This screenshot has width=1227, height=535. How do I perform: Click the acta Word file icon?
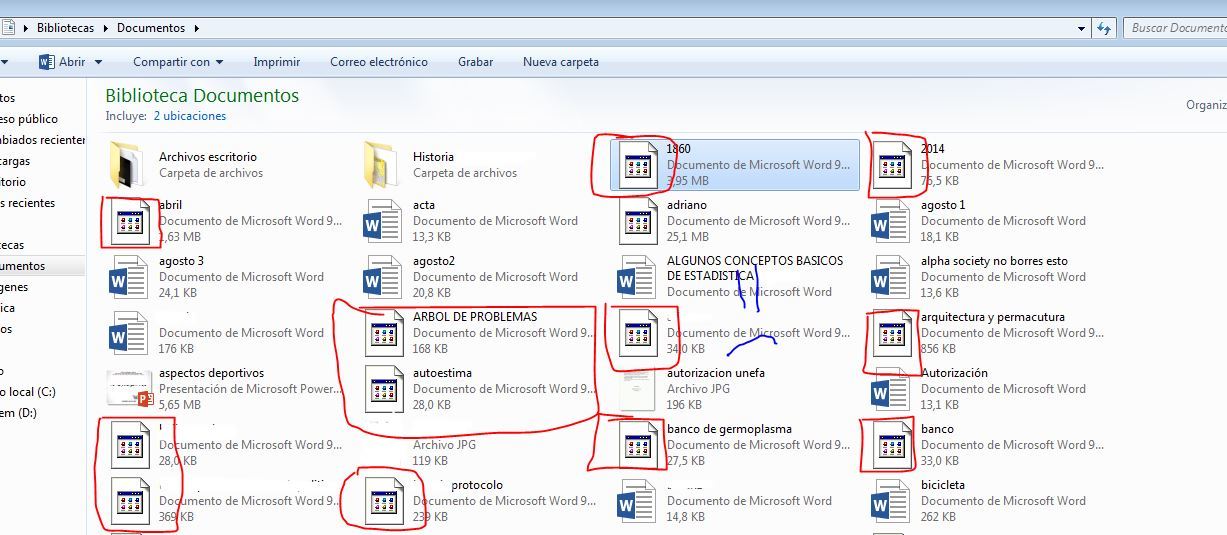[381, 221]
